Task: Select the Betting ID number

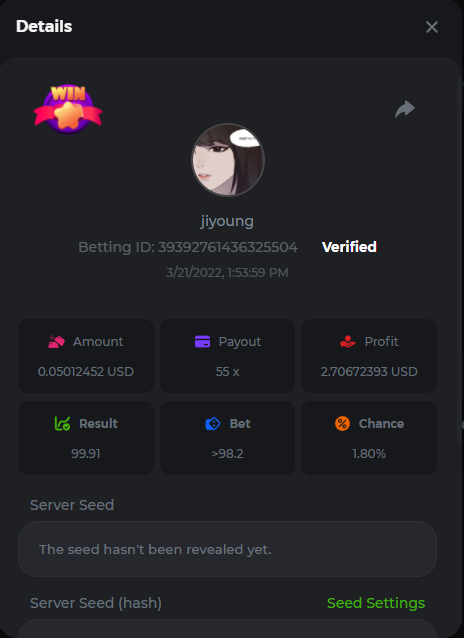Action: coord(228,247)
